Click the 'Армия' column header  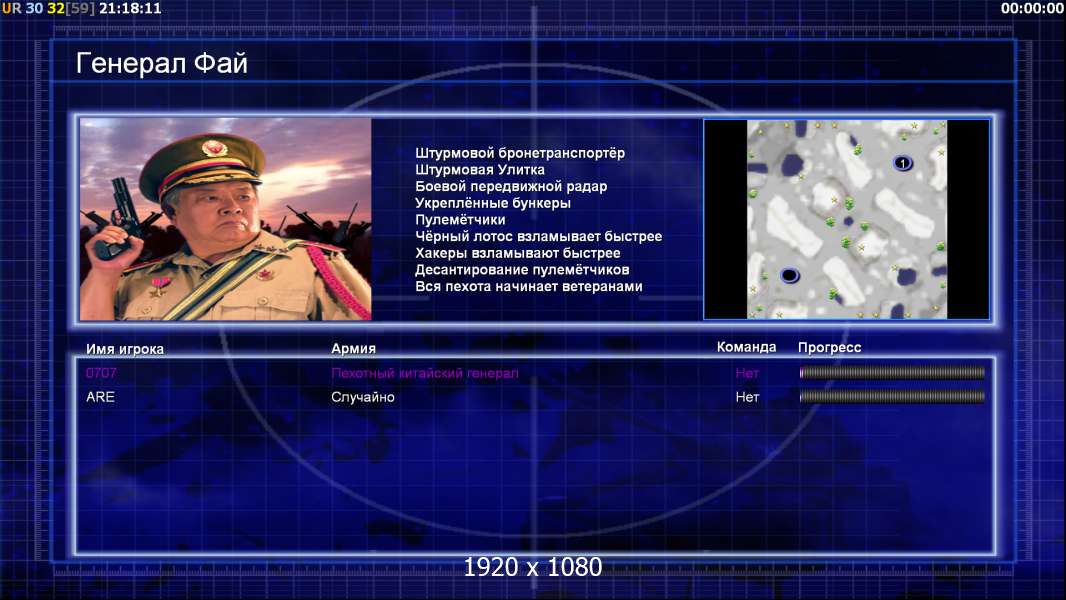click(x=354, y=348)
